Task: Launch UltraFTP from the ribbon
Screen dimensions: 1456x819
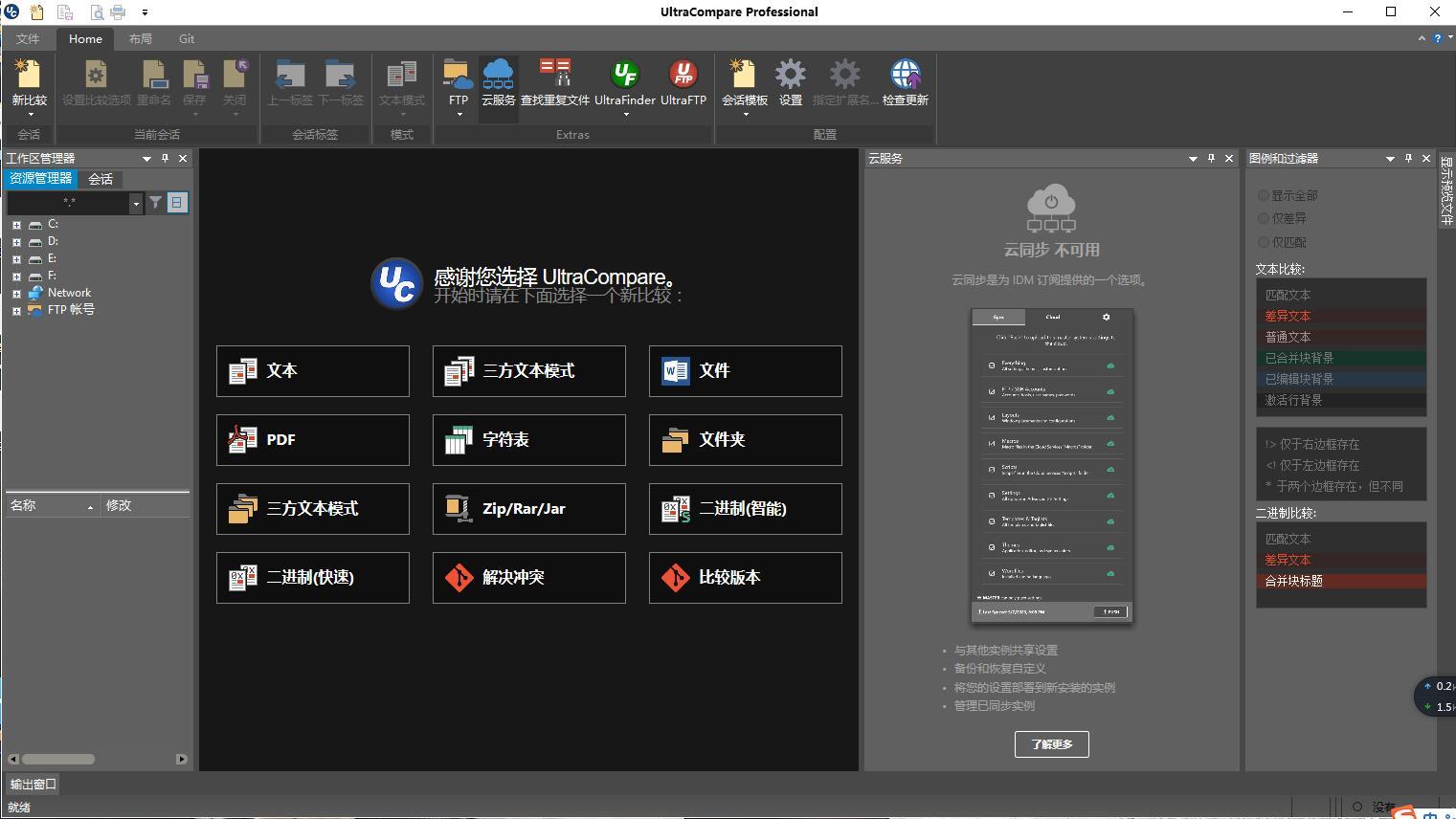Action: [683, 77]
